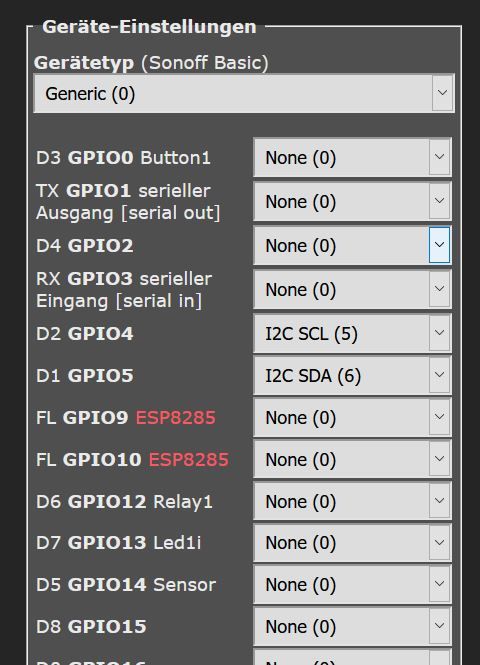Open the TX GPIO1 serial out selector
480x665 pixels.
tap(352, 201)
